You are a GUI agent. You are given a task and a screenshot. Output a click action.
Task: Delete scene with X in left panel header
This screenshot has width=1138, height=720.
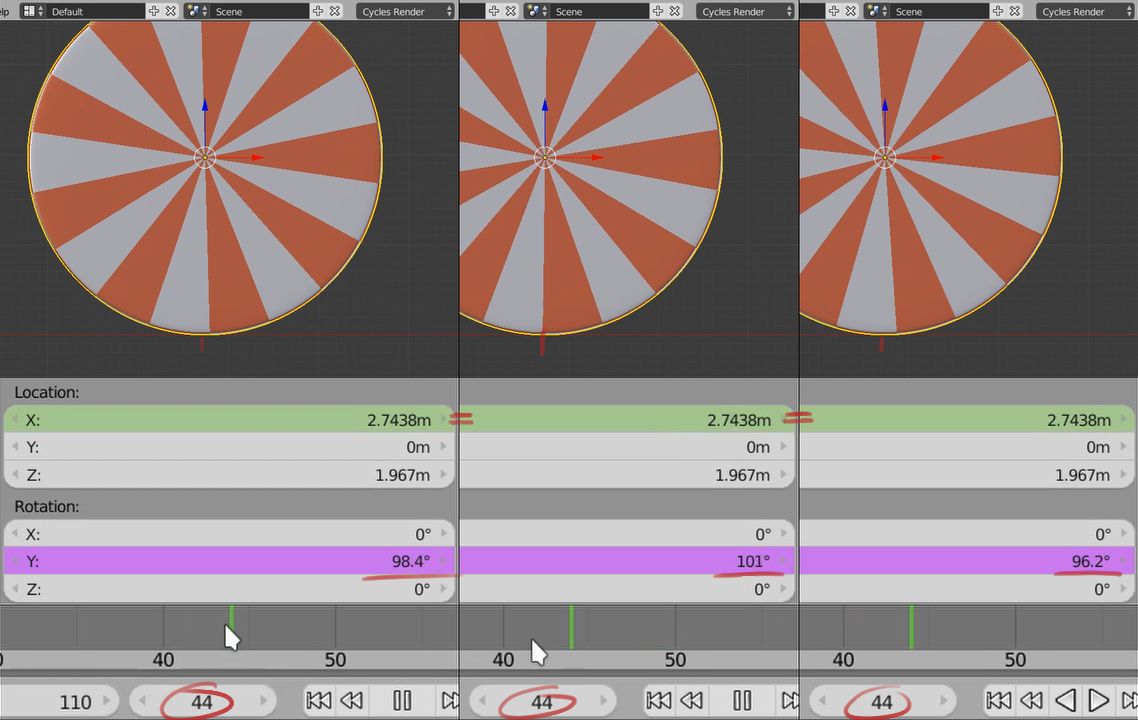click(x=335, y=11)
